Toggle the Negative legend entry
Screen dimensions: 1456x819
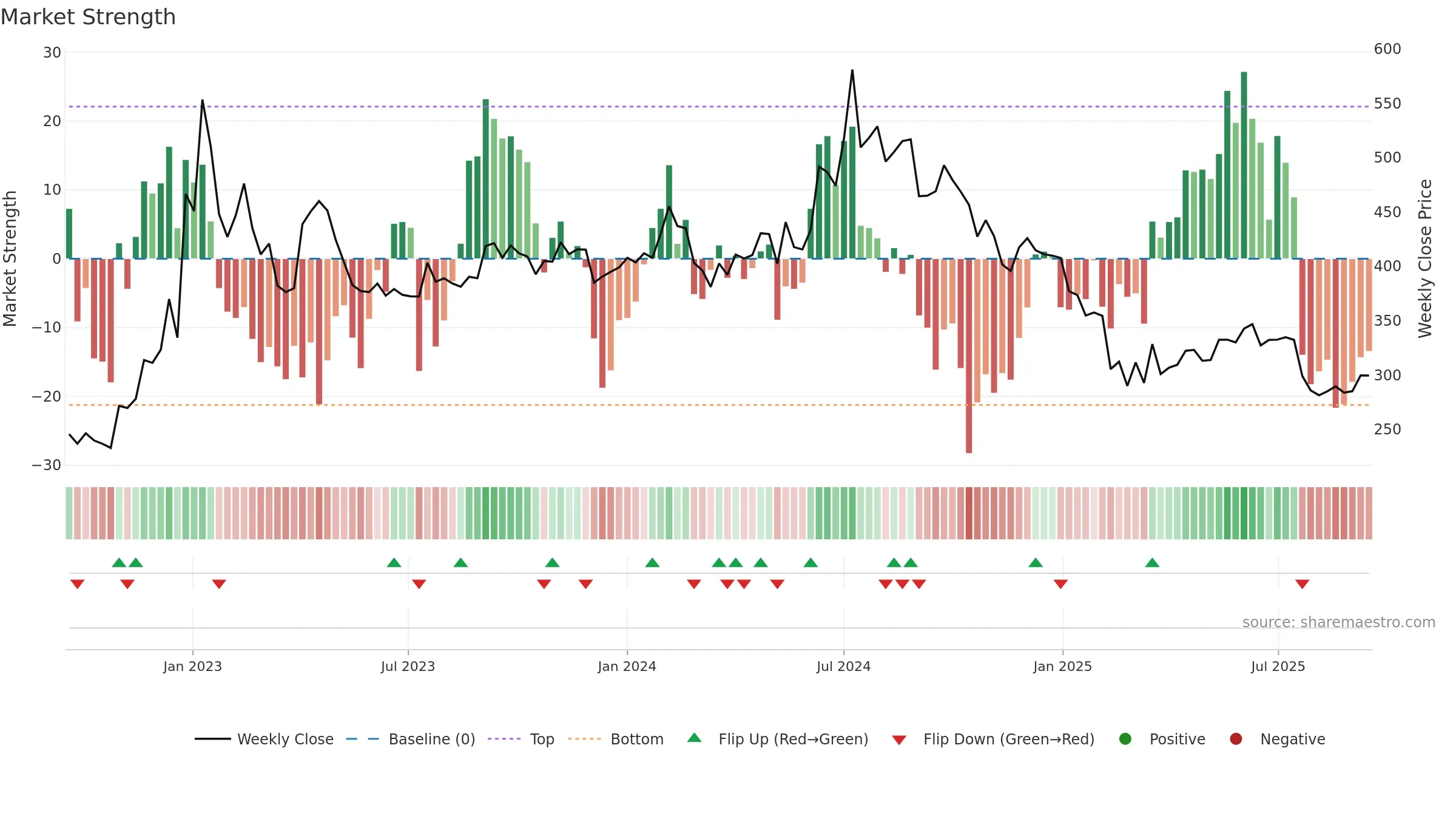coord(1277,739)
